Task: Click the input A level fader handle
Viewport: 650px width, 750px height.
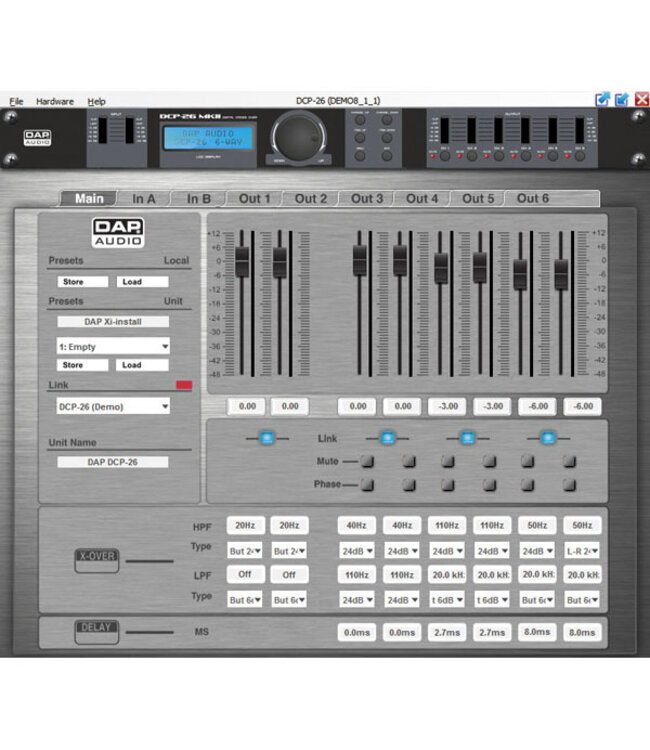Action: point(242,261)
